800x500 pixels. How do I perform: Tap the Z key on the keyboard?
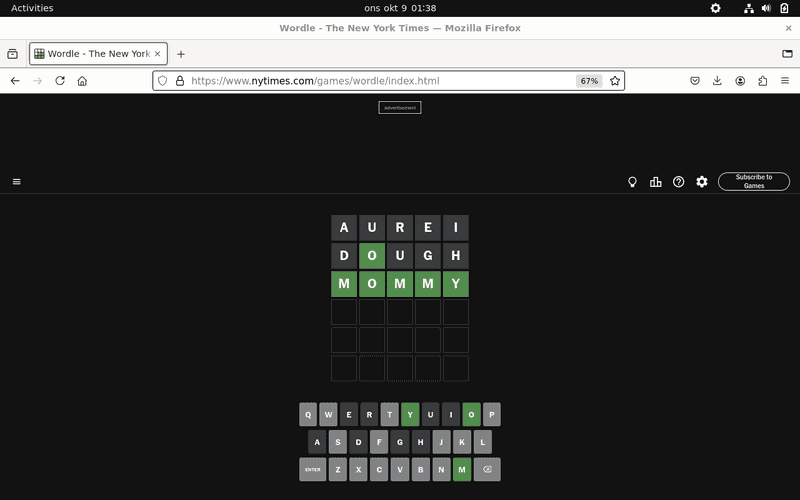point(338,469)
